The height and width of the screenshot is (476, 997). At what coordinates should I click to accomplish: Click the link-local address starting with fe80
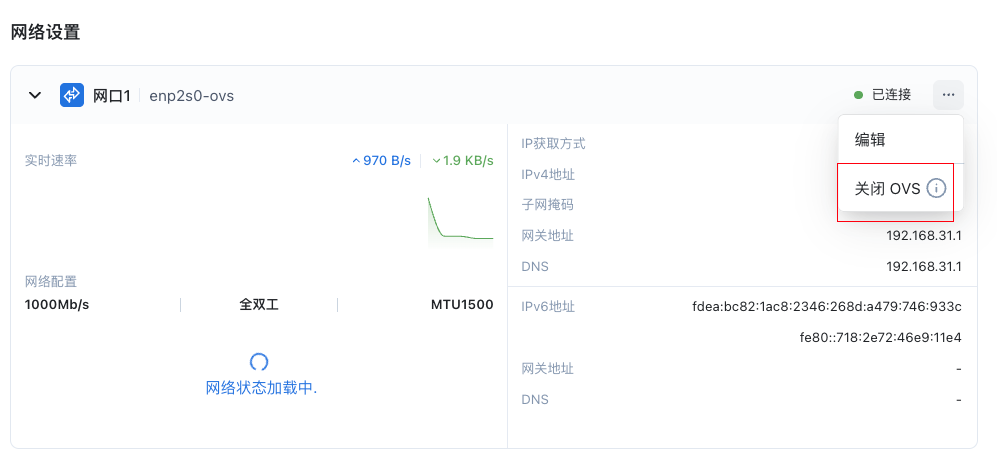[880, 337]
